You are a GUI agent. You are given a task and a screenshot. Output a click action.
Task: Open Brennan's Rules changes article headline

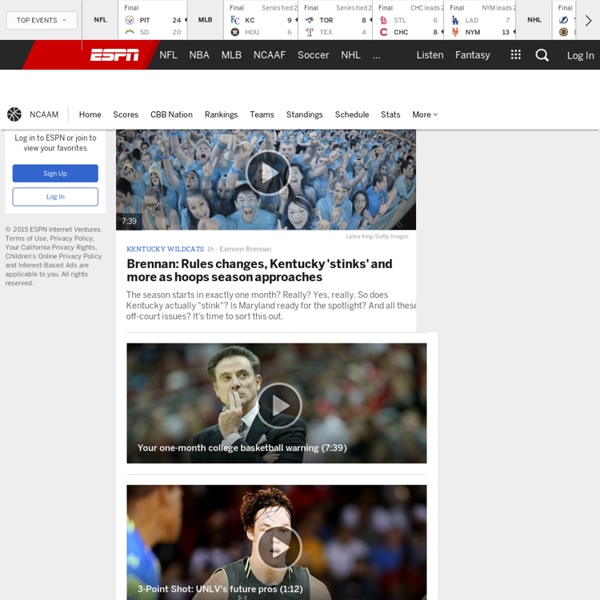pos(258,271)
